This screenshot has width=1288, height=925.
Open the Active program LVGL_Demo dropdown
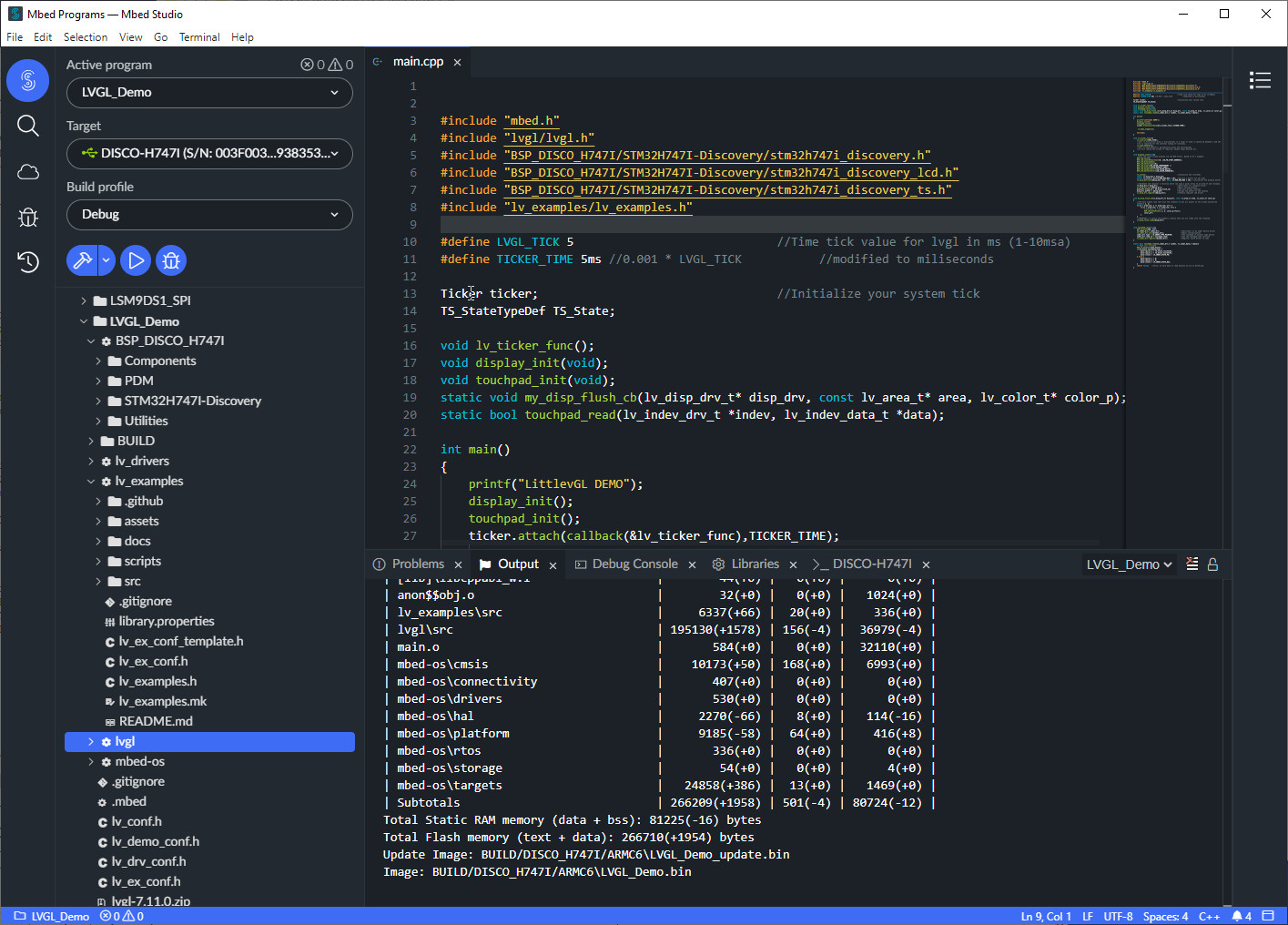(209, 93)
